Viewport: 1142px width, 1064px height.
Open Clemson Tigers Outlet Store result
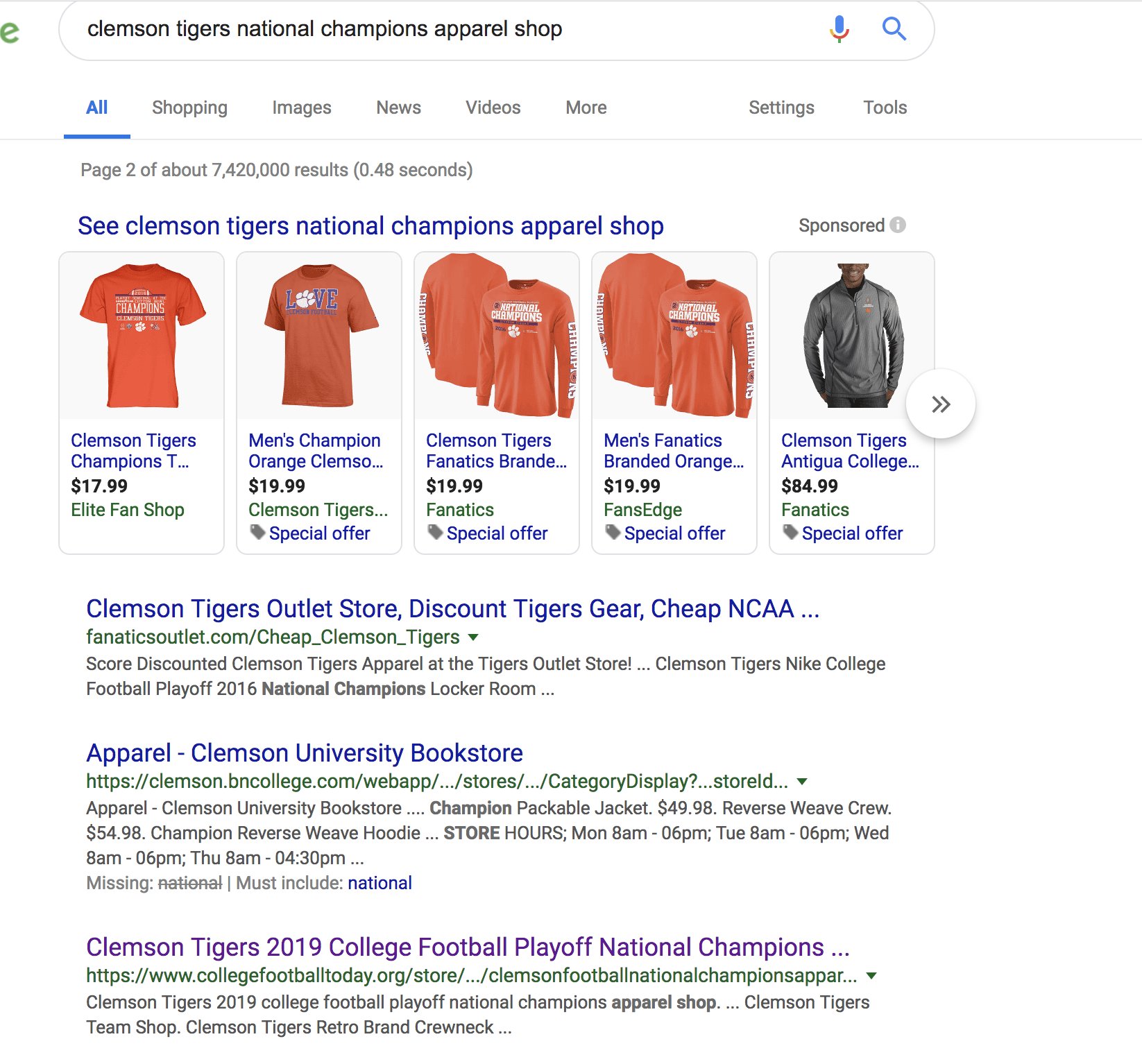pos(453,608)
